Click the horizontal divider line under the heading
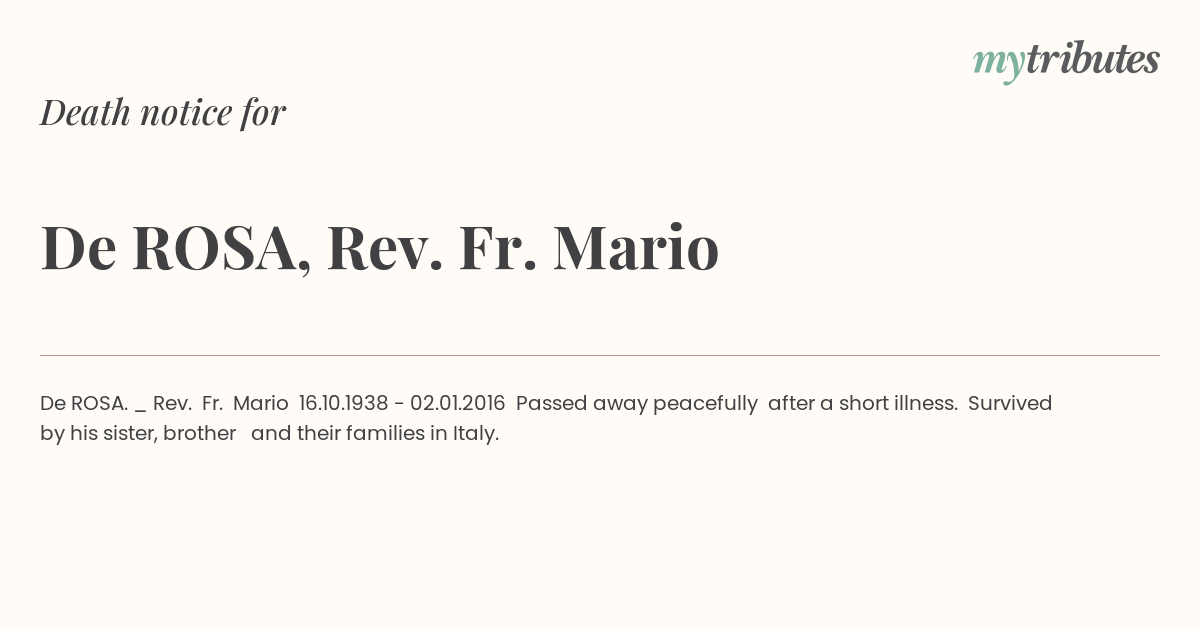Image resolution: width=1200 pixels, height=630 pixels. click(600, 355)
